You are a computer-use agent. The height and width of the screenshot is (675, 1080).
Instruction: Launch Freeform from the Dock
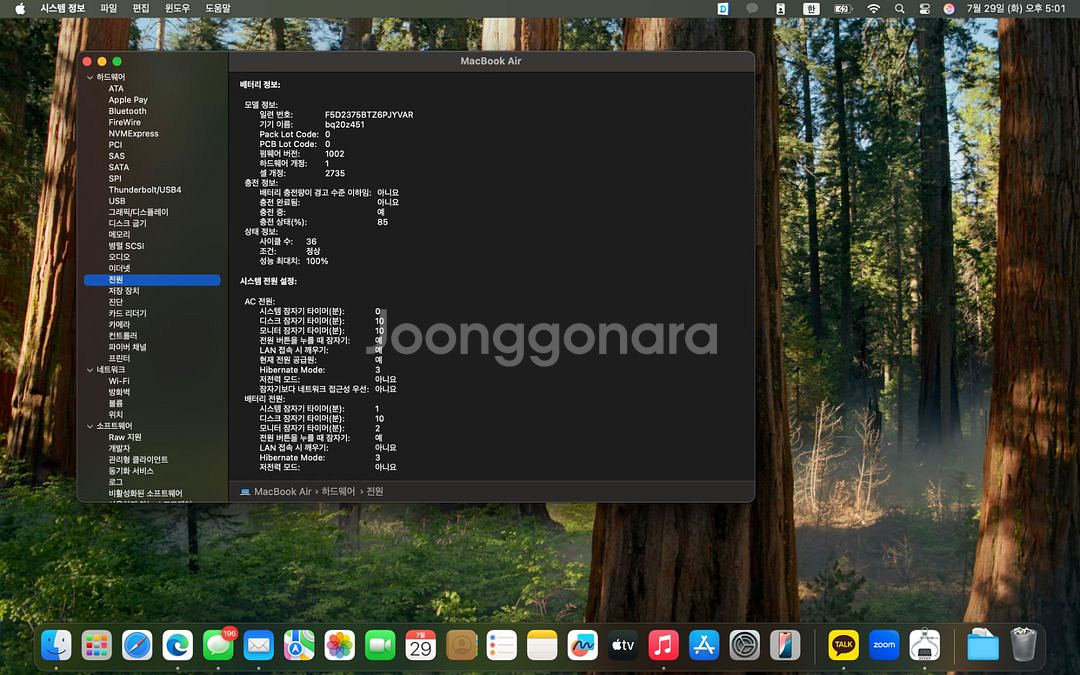583,645
